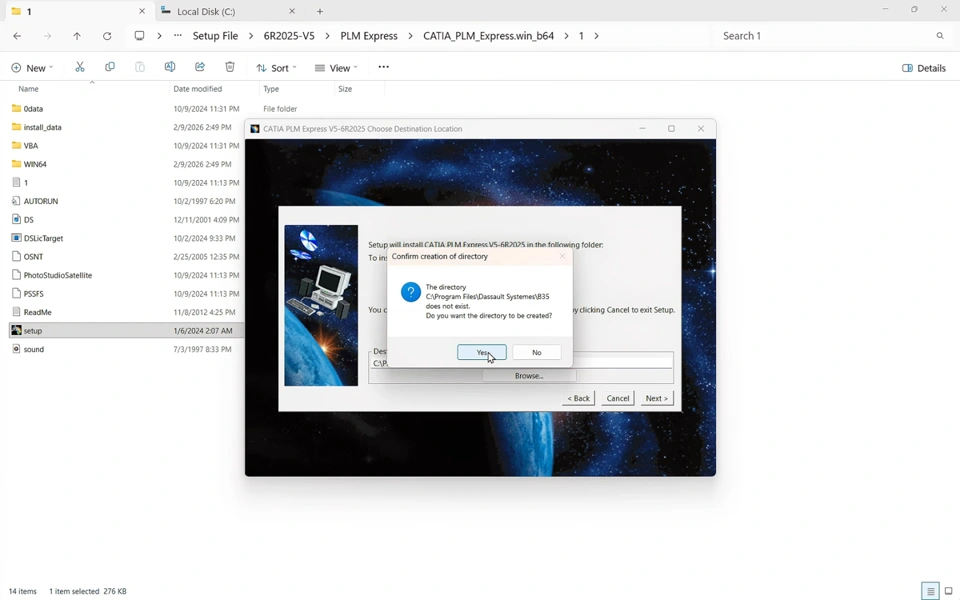The image size is (960, 600).
Task: Click the Share toolbar icon
Action: [200, 67]
